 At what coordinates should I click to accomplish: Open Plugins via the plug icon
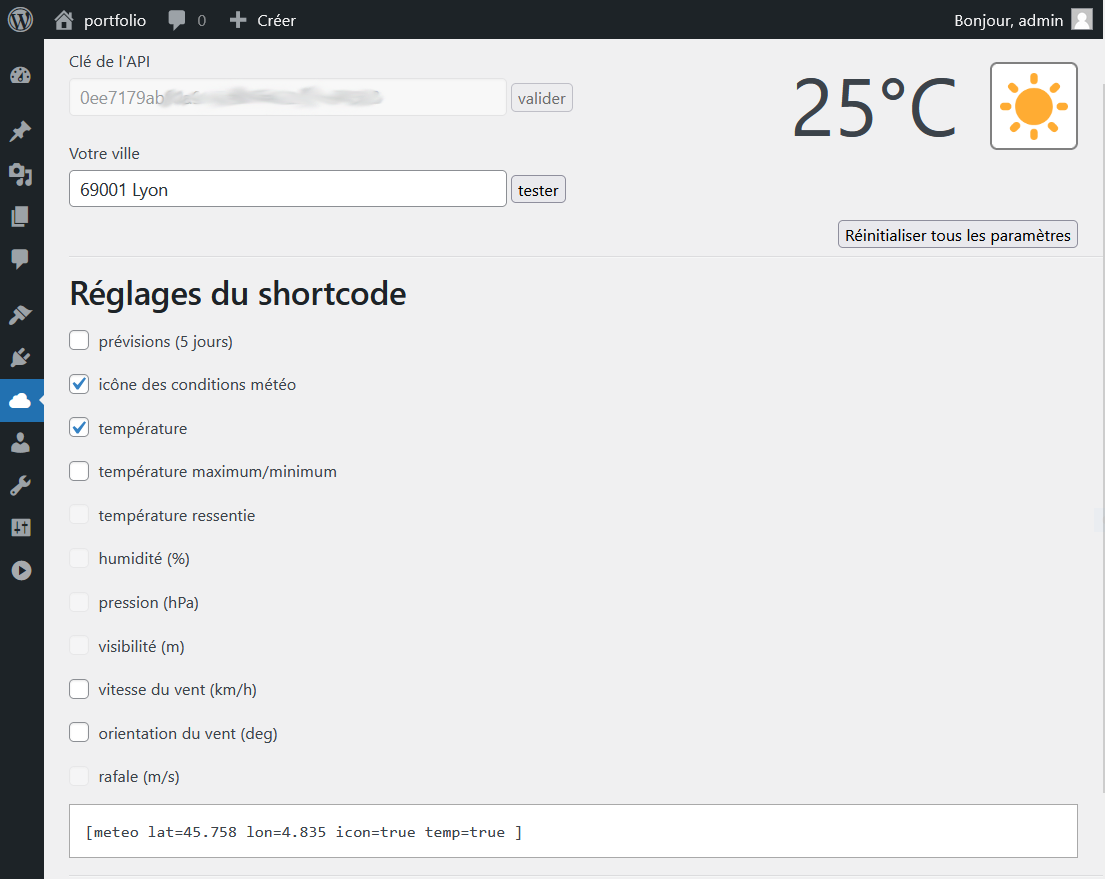pyautogui.click(x=21, y=358)
